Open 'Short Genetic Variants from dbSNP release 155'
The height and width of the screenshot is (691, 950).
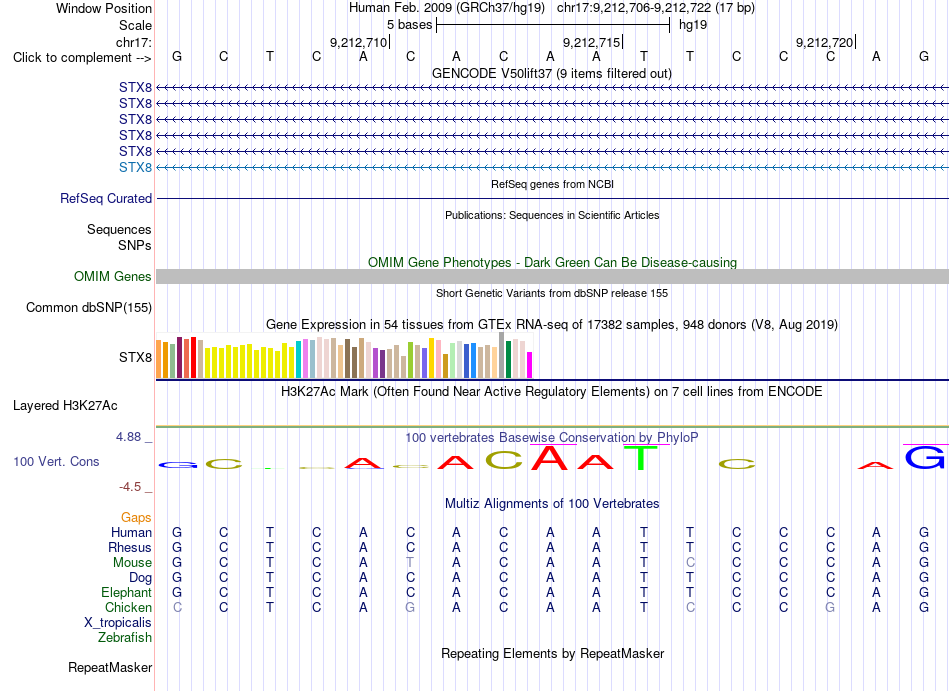[552, 293]
